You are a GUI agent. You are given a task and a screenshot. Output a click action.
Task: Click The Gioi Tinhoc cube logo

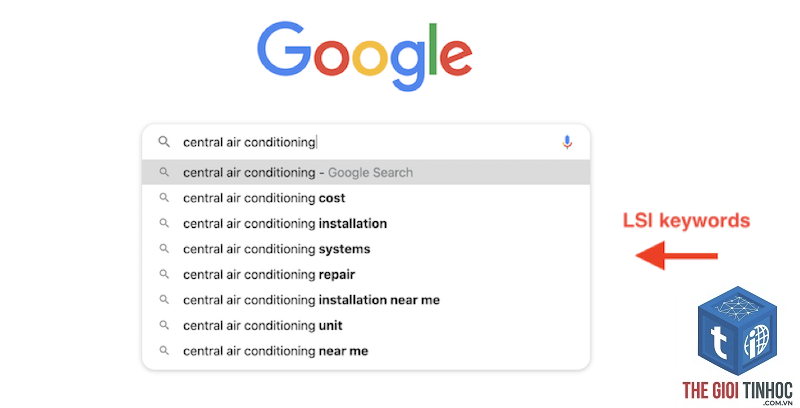click(737, 331)
